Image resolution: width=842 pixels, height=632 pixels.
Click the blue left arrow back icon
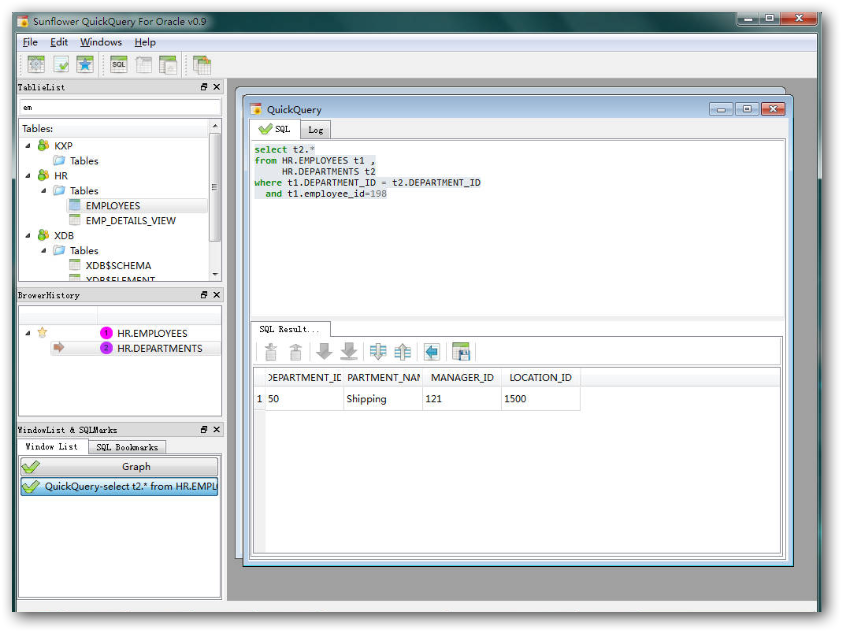click(x=432, y=352)
